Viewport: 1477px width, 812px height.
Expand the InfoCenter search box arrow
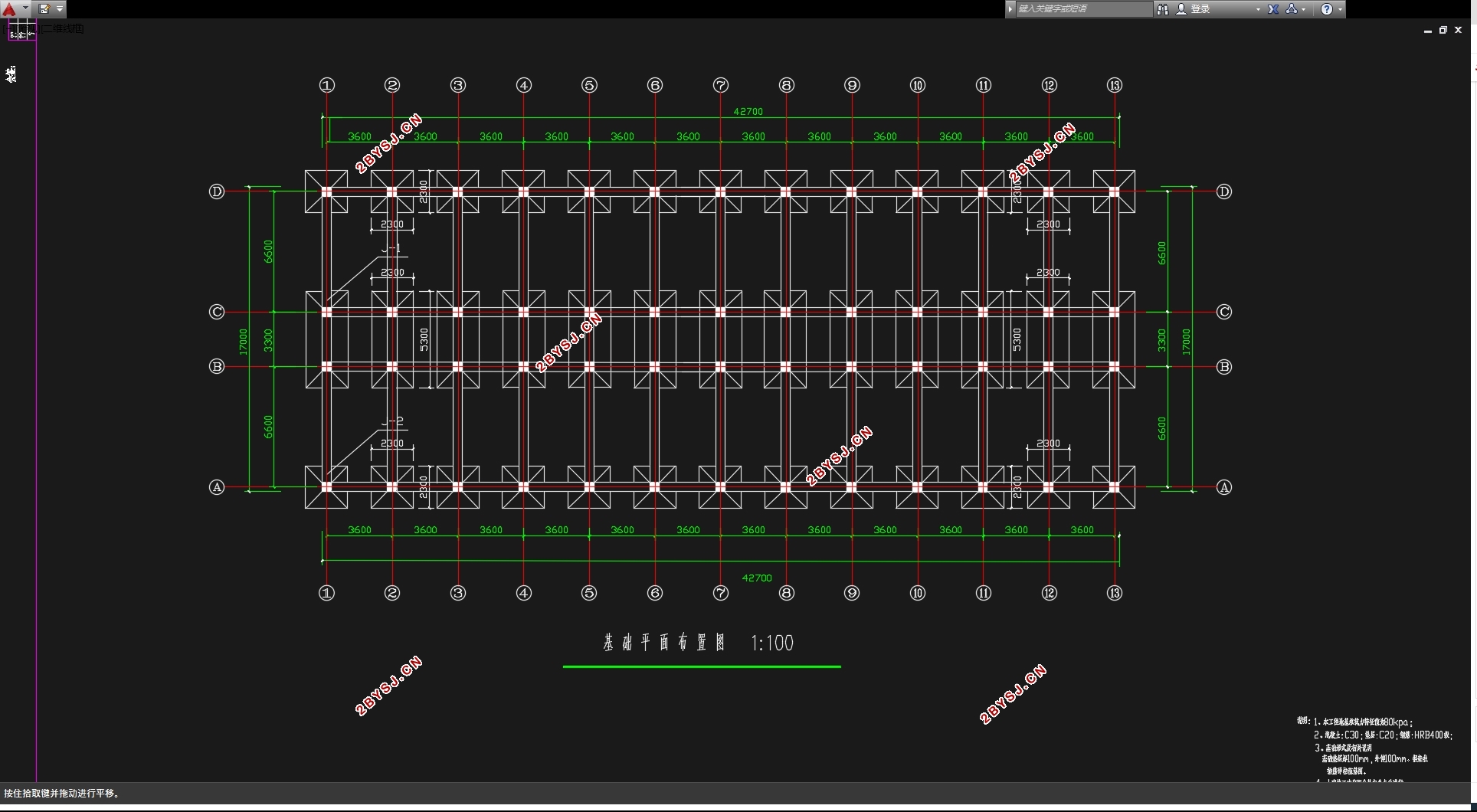point(1010,9)
